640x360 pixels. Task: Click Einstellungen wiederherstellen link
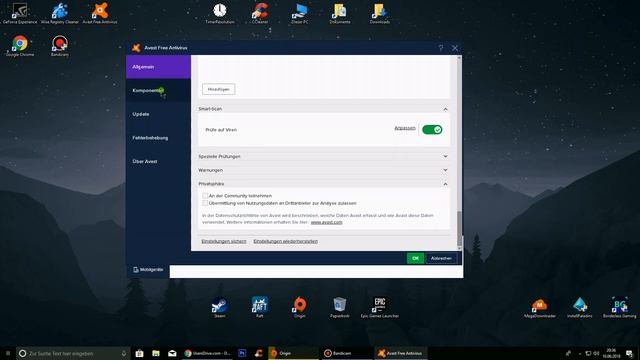point(285,241)
